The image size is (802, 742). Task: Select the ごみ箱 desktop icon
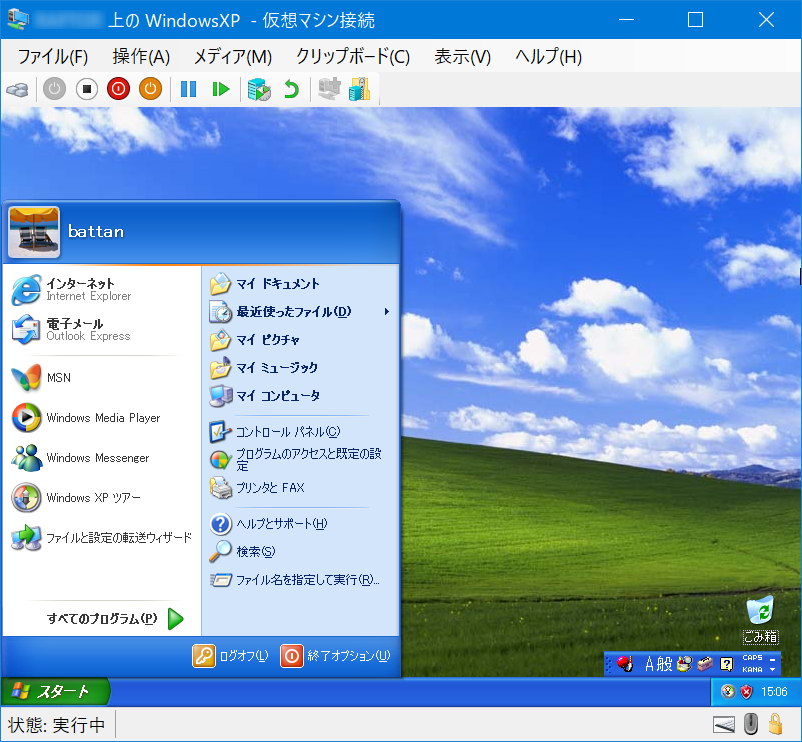point(761,619)
